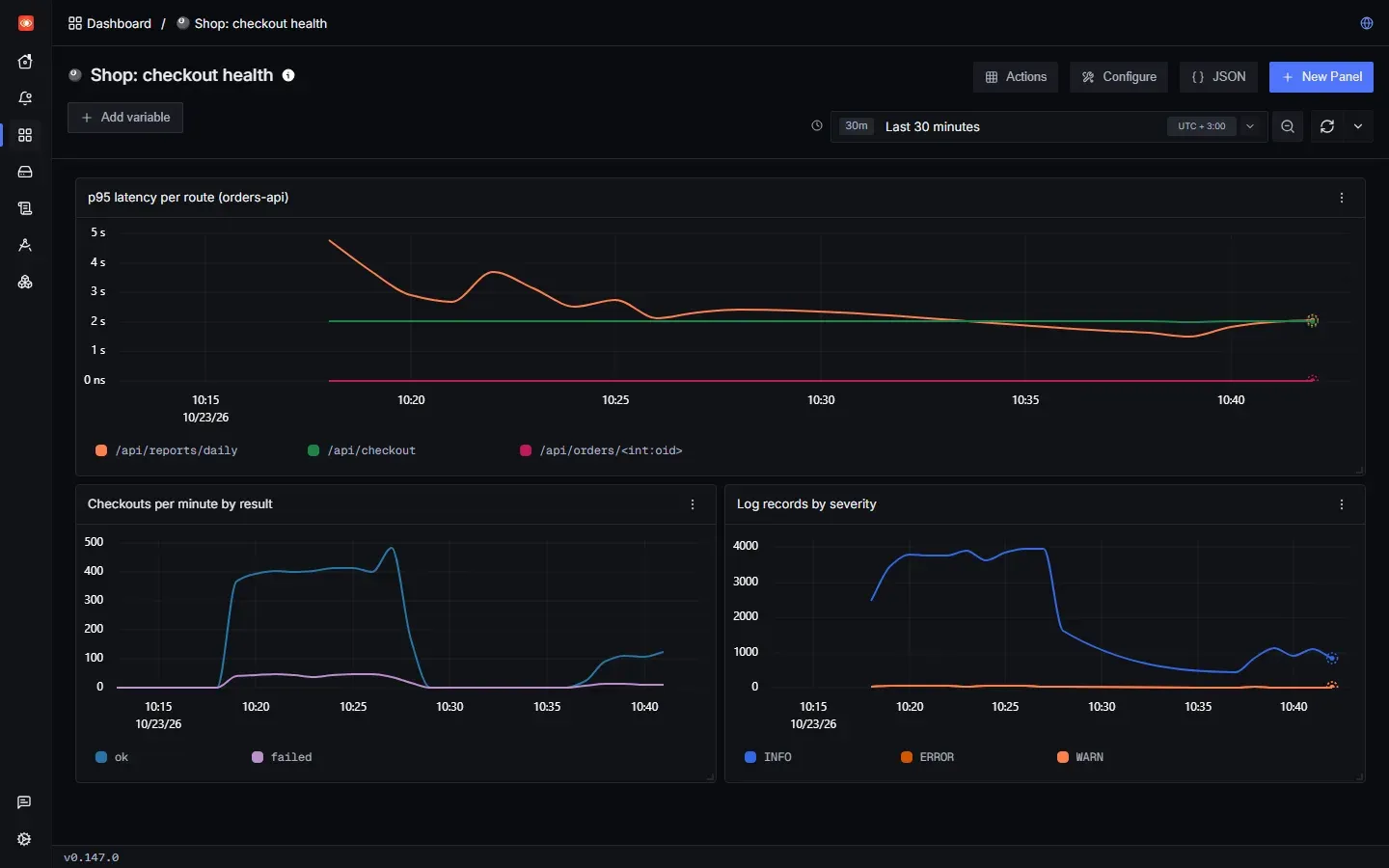The width and height of the screenshot is (1389, 868).
Task: Toggle the INFO series in the log legend
Action: [769, 757]
